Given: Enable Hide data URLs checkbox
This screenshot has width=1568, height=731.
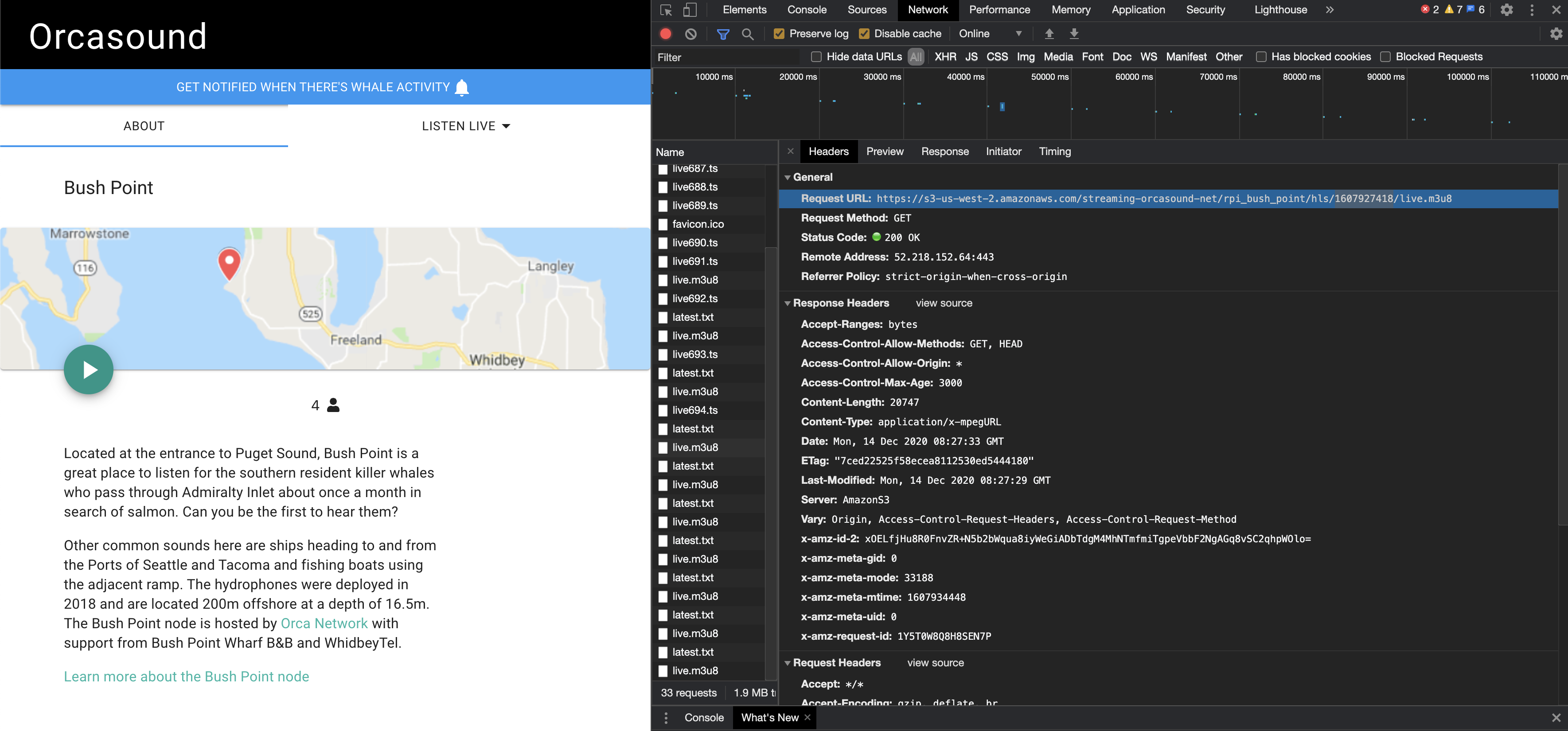Looking at the screenshot, I should [x=815, y=57].
